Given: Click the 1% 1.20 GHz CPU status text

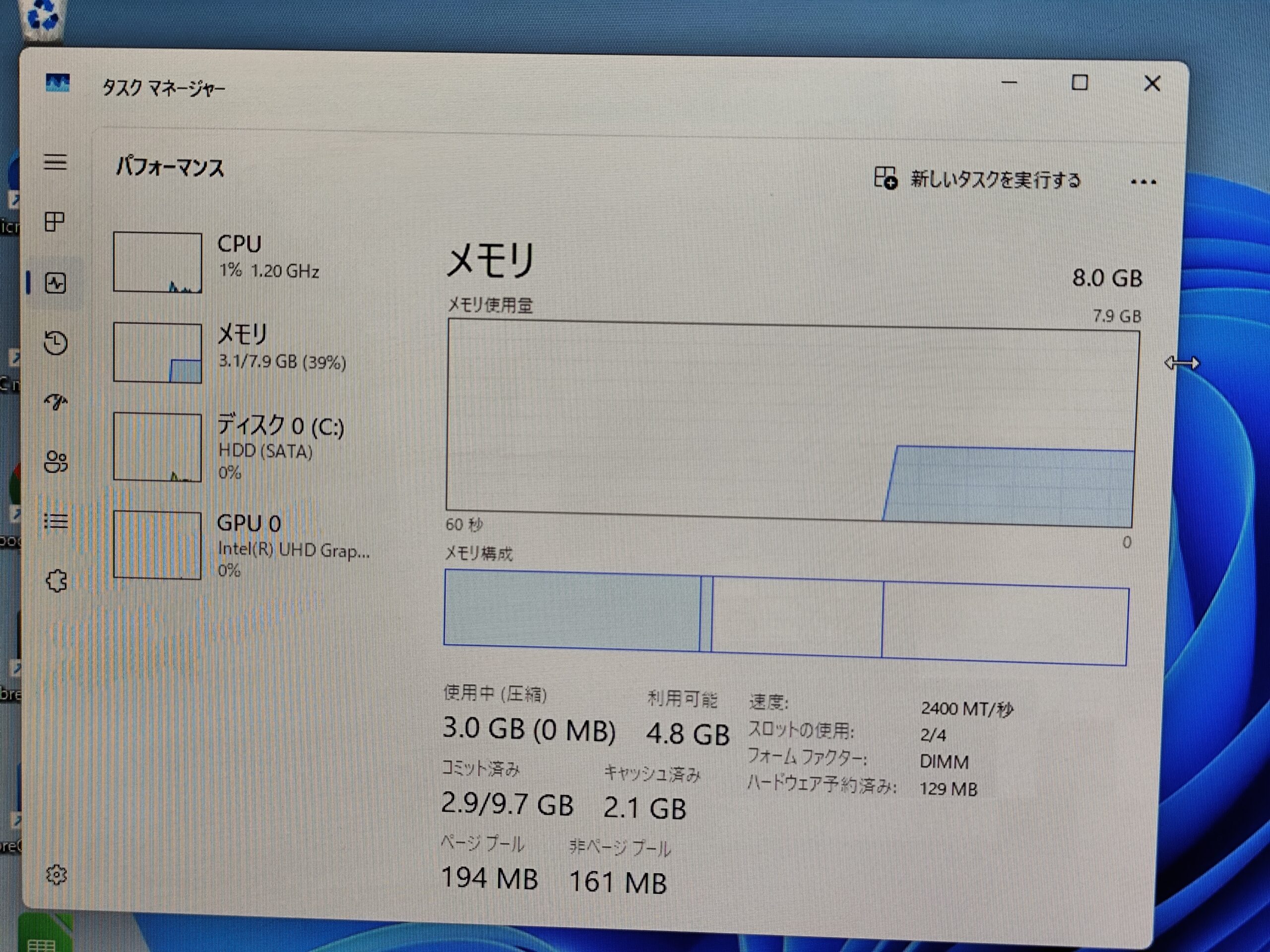Looking at the screenshot, I should [269, 270].
